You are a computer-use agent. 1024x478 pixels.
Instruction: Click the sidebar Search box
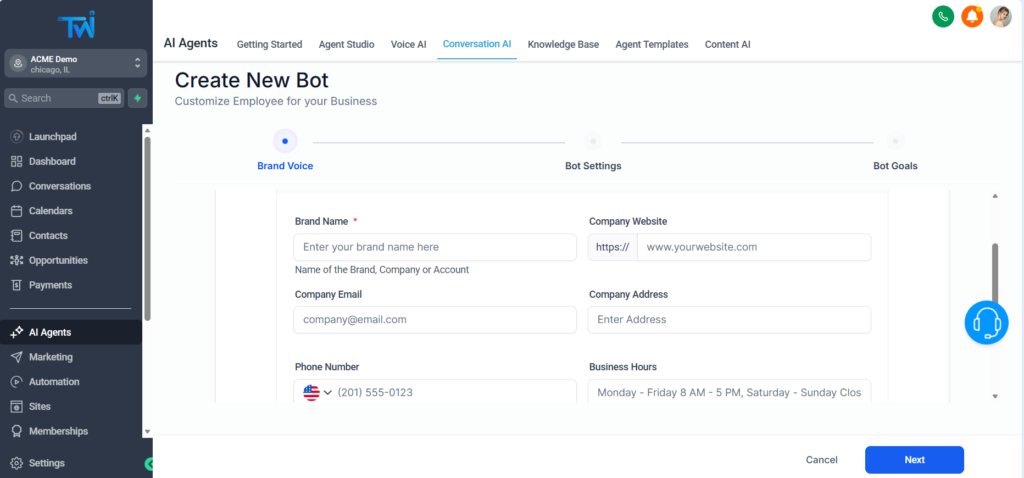[64, 98]
